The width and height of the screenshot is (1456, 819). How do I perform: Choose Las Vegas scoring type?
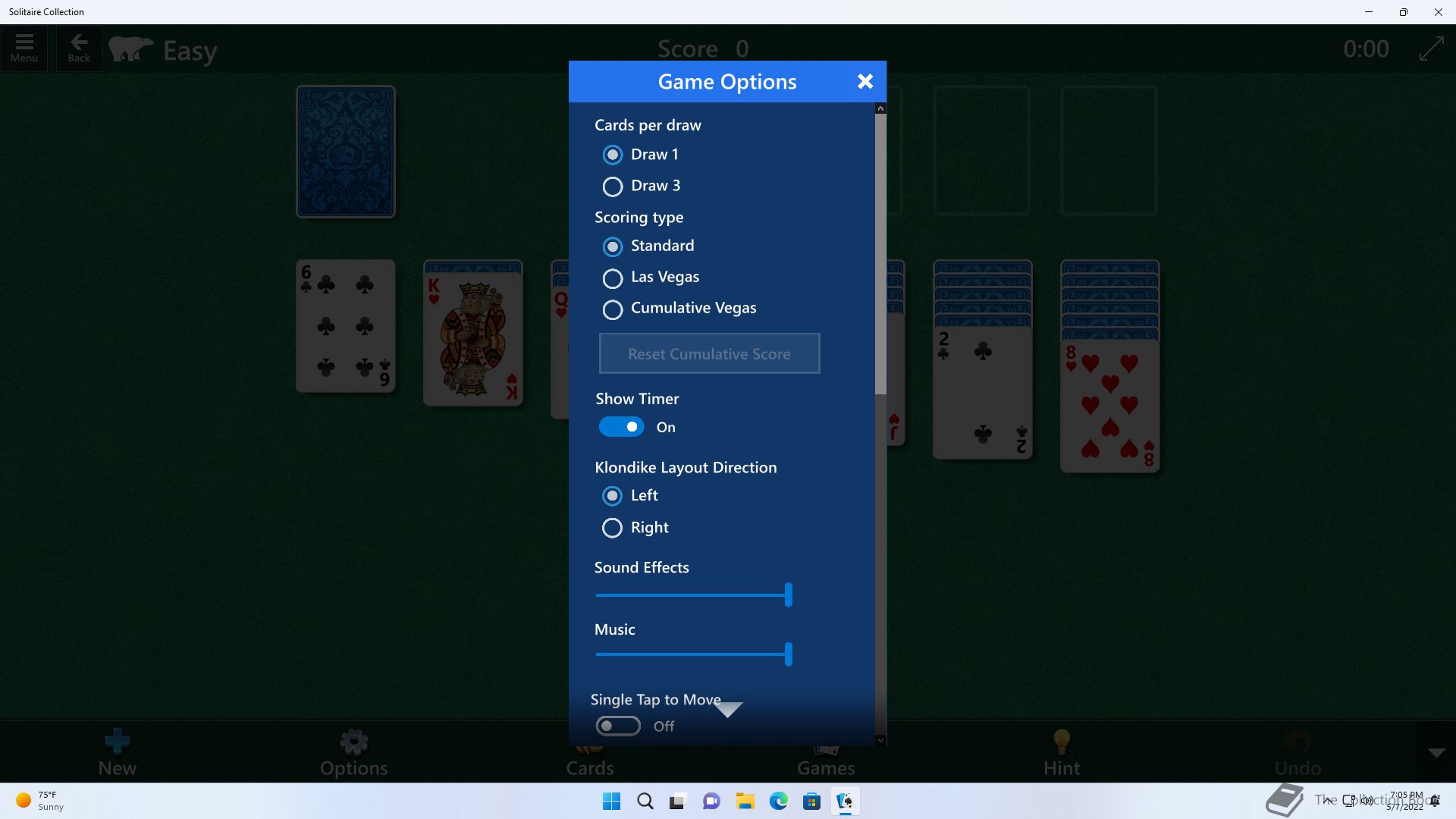pyautogui.click(x=612, y=278)
